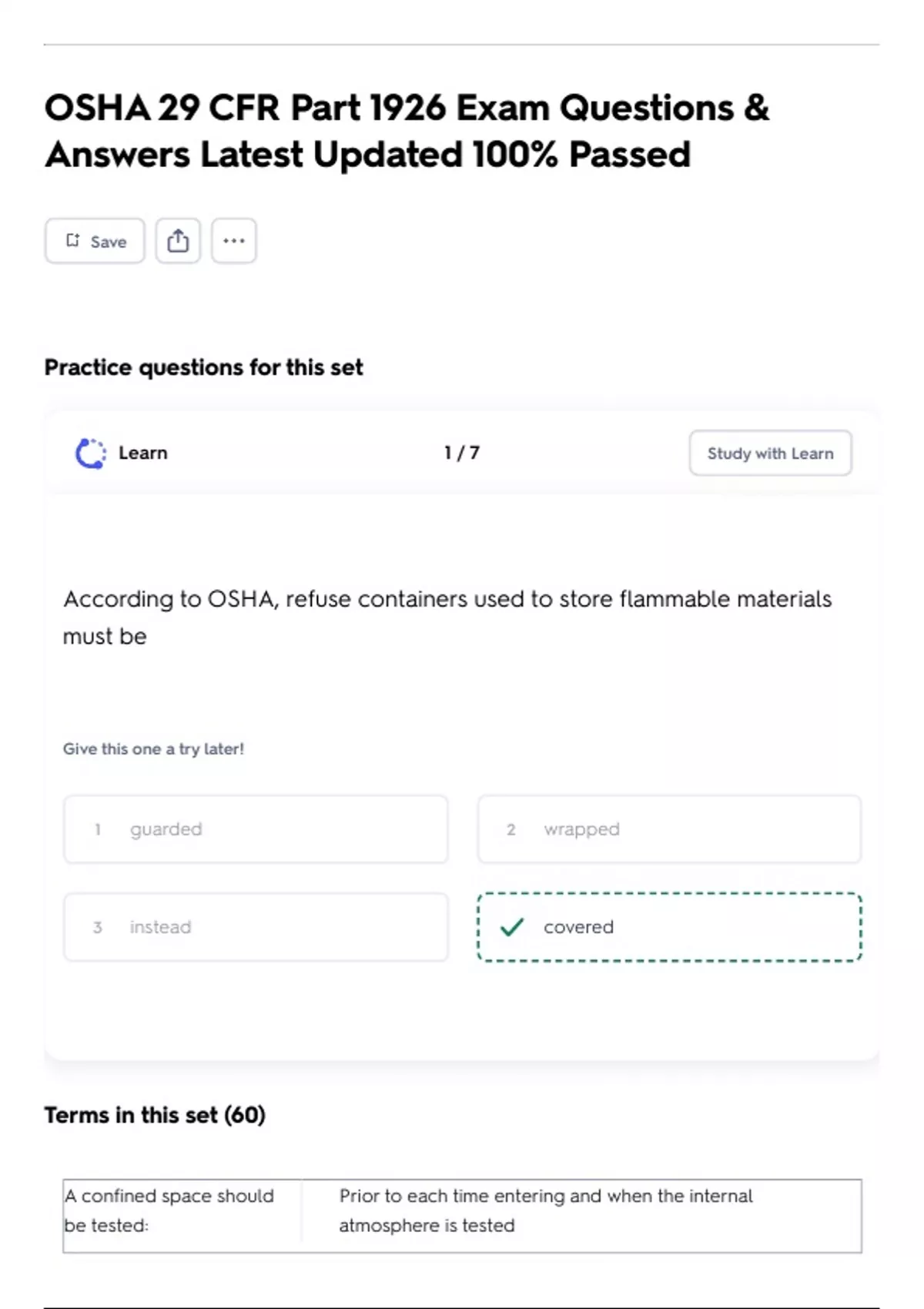Select answer option 3 instead
The height and width of the screenshot is (1309, 924).
[256, 927]
